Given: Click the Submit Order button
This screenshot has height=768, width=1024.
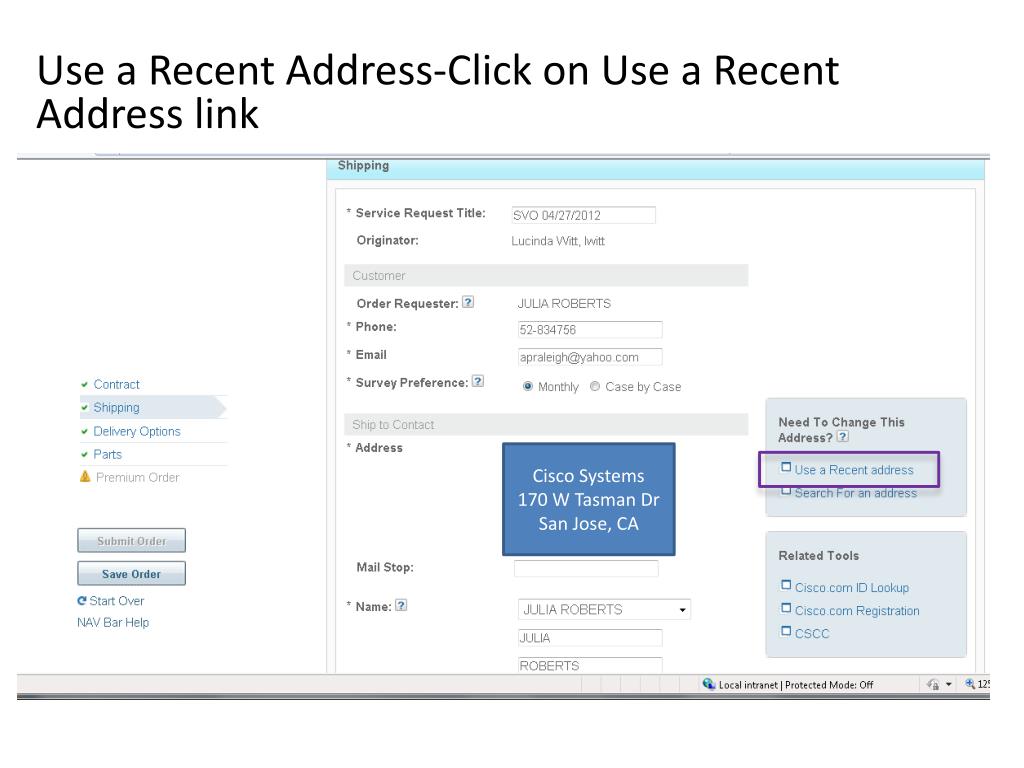Looking at the screenshot, I should pos(131,541).
